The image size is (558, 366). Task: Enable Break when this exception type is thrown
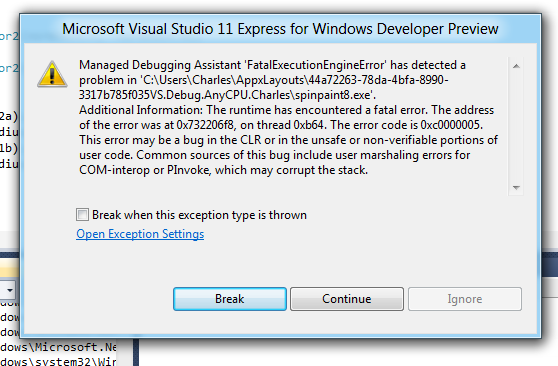(x=82, y=215)
